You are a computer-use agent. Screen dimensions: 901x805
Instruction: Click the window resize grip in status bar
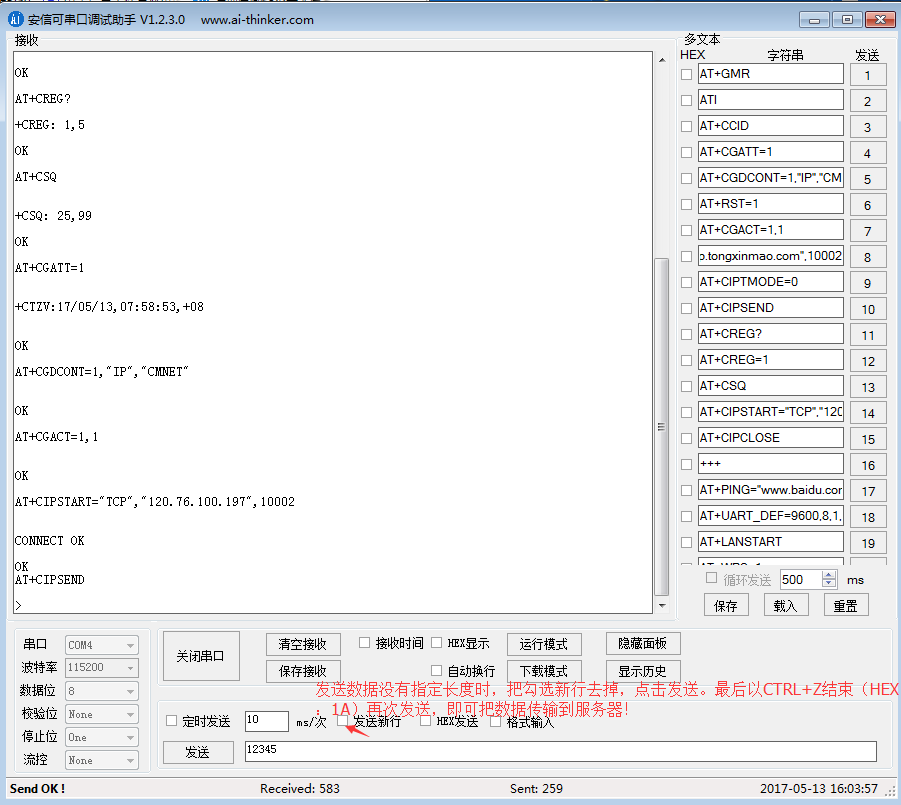890,791
